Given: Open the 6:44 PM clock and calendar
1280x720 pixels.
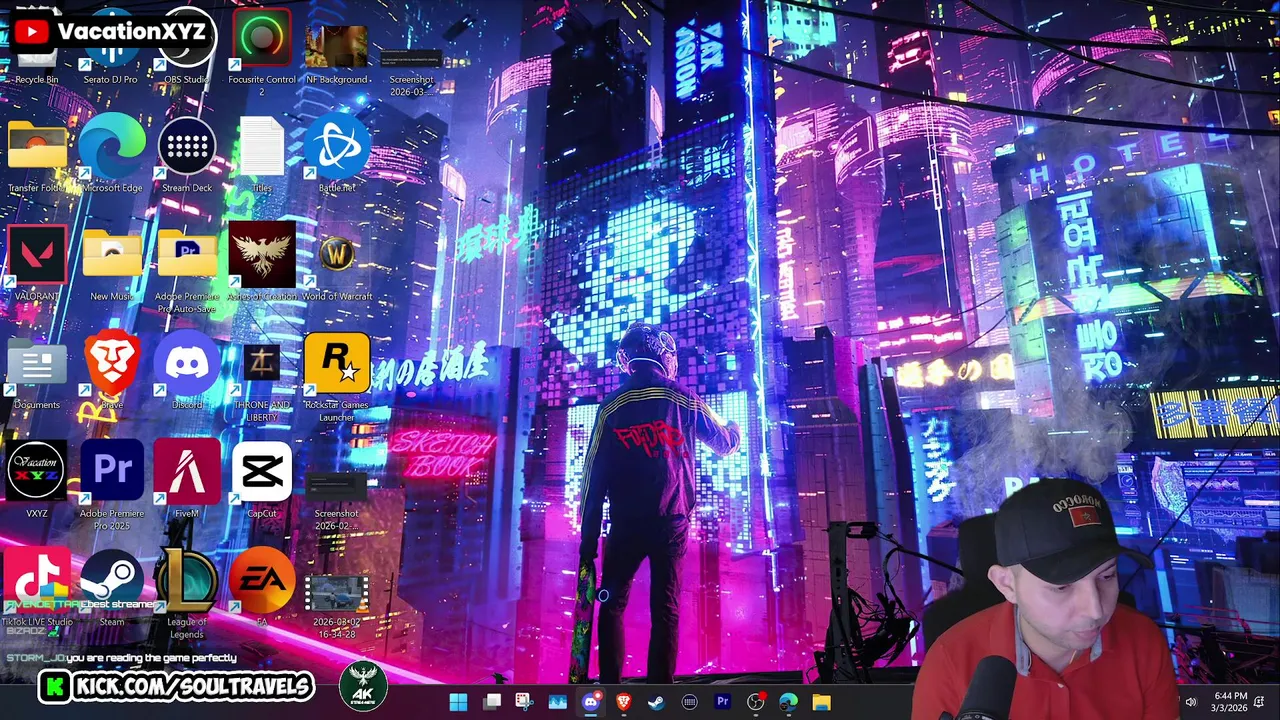Looking at the screenshot, I should click(x=1230, y=702).
